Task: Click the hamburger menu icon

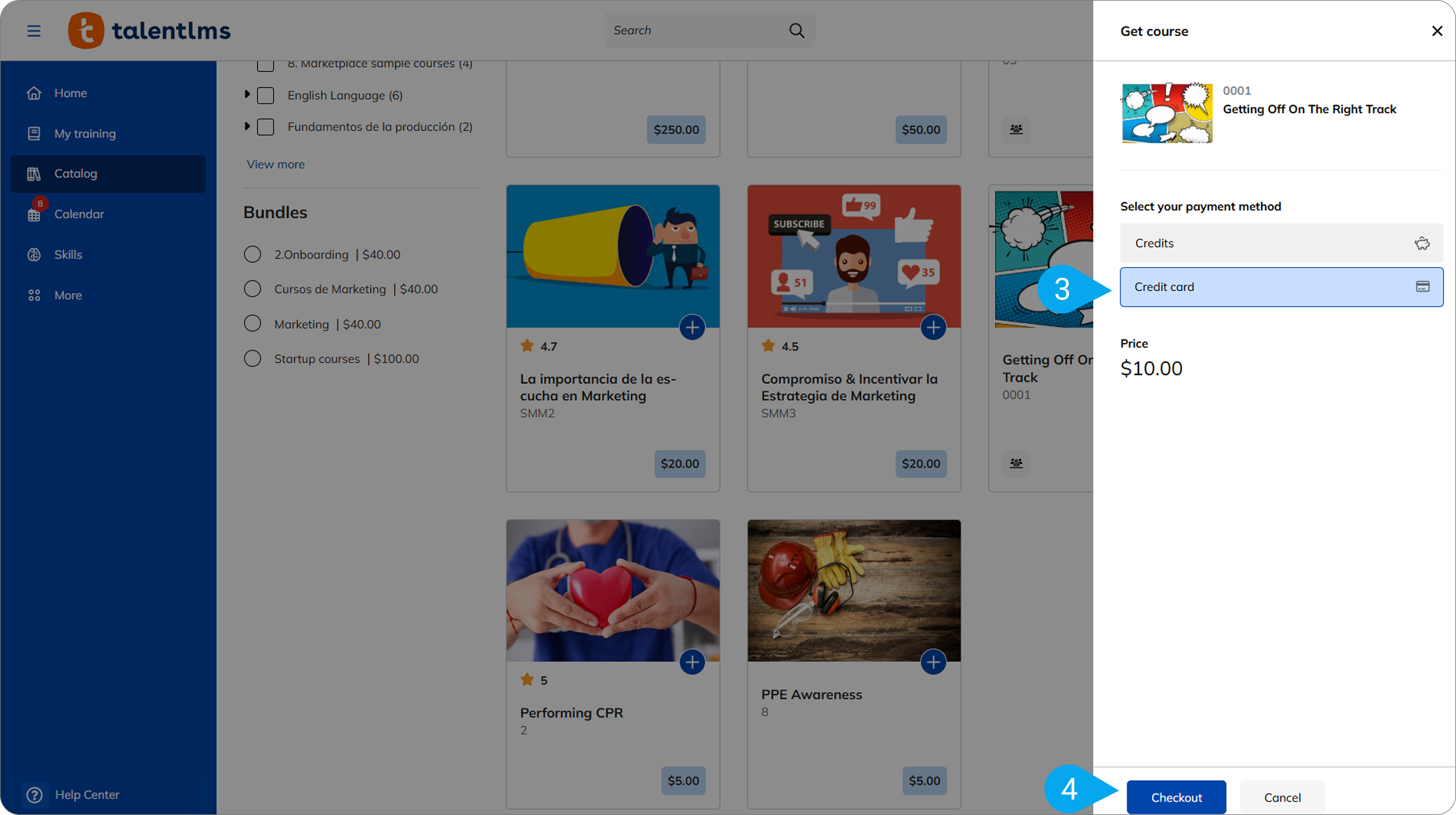Action: pyautogui.click(x=34, y=30)
